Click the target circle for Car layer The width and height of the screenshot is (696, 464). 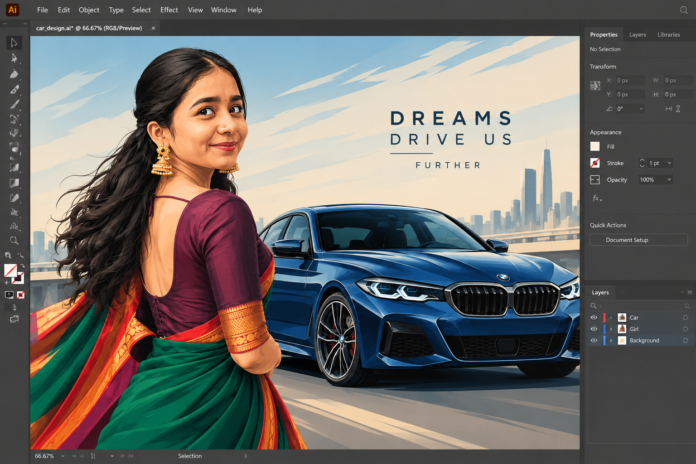685,317
